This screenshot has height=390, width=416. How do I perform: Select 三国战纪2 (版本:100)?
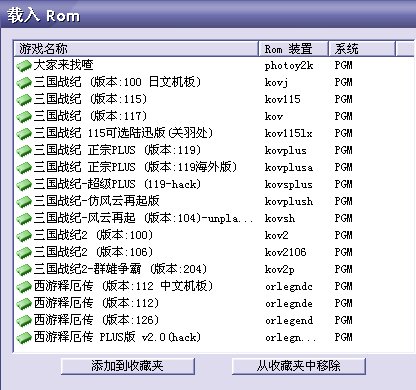[x=93, y=235]
